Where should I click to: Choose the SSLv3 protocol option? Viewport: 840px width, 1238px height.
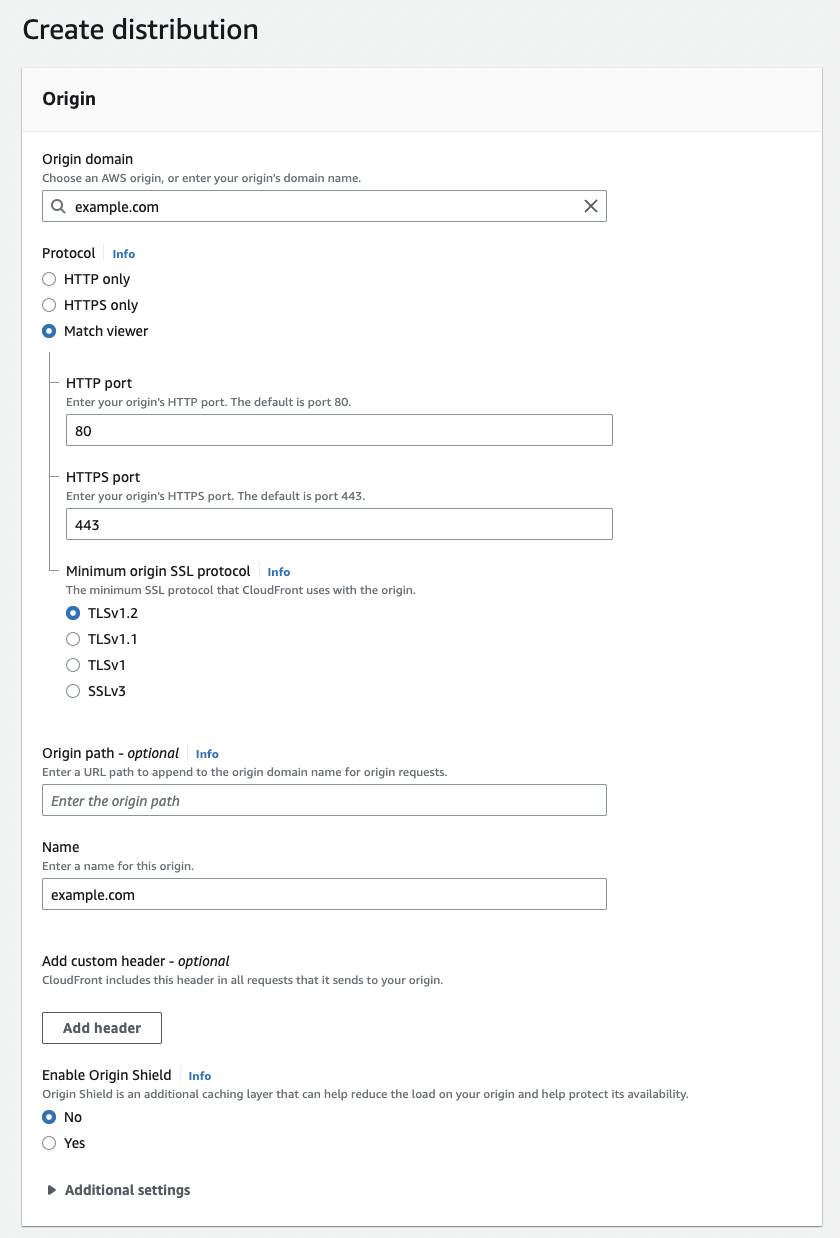(x=73, y=691)
